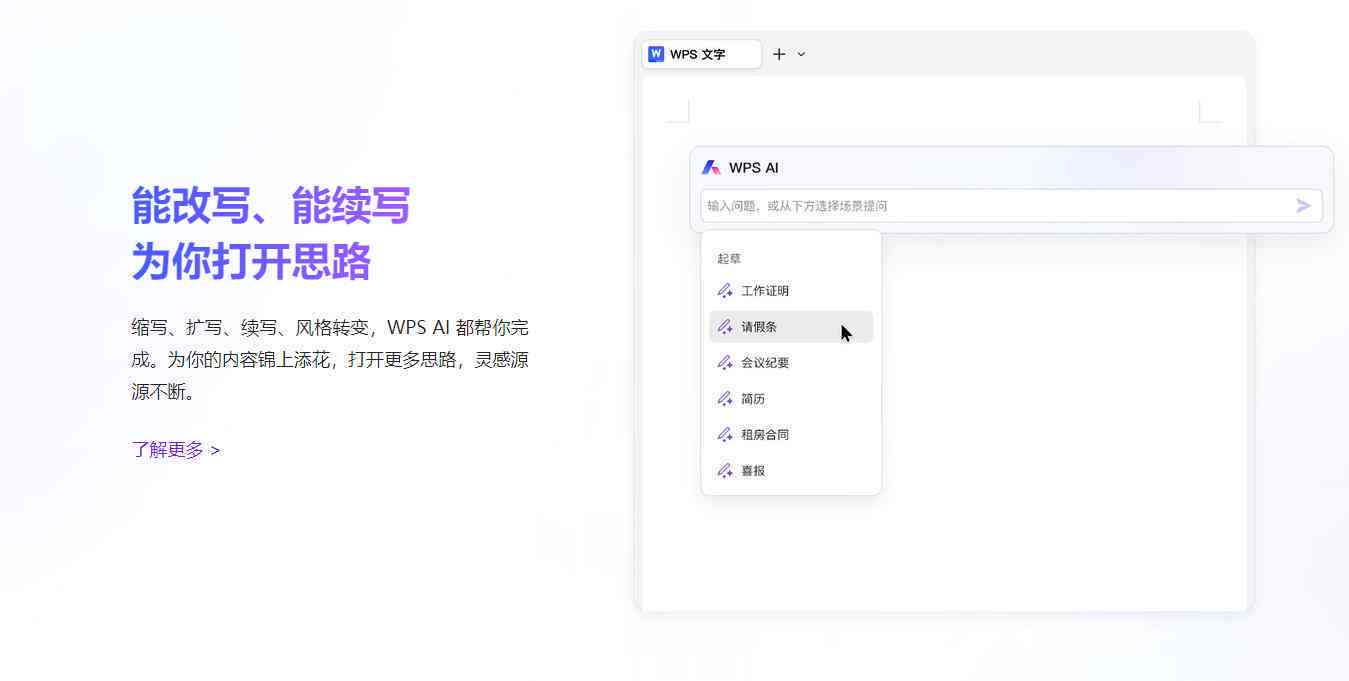
Task: Select 租房合同 from the draft menu
Action: pos(791,435)
